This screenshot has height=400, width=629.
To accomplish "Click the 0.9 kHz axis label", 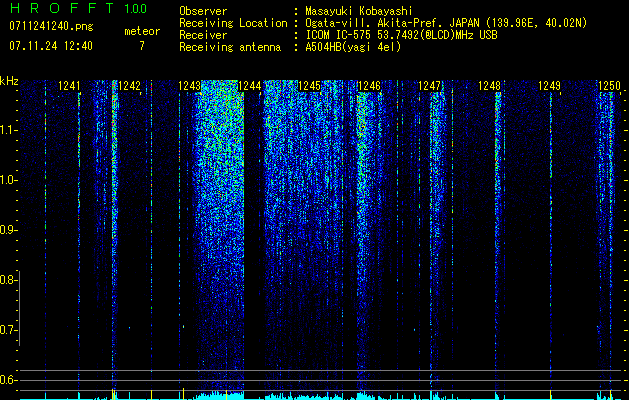I will click(x=7, y=230).
